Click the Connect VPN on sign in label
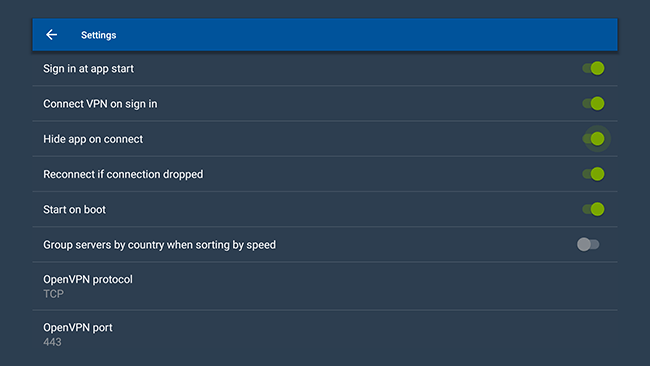This screenshot has width=650, height=366. click(100, 104)
